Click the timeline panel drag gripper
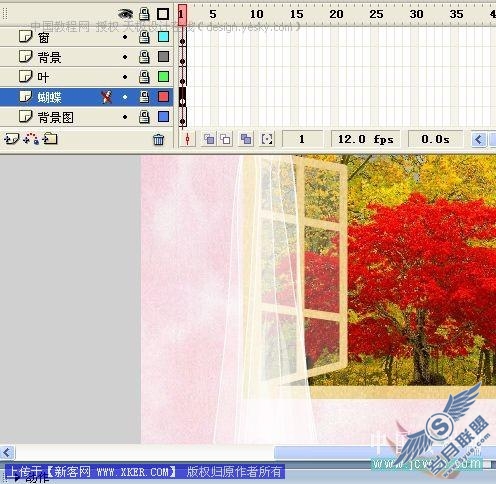The image size is (496, 484). (5, 14)
